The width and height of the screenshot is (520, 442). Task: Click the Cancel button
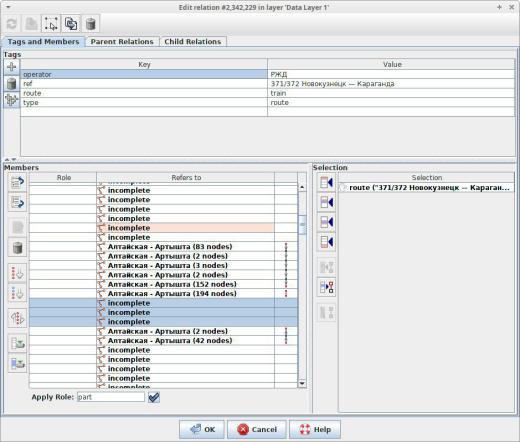(x=257, y=429)
